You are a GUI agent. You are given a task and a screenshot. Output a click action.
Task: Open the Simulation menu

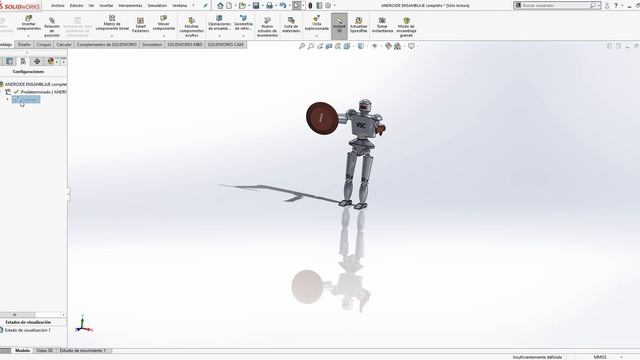tap(157, 6)
